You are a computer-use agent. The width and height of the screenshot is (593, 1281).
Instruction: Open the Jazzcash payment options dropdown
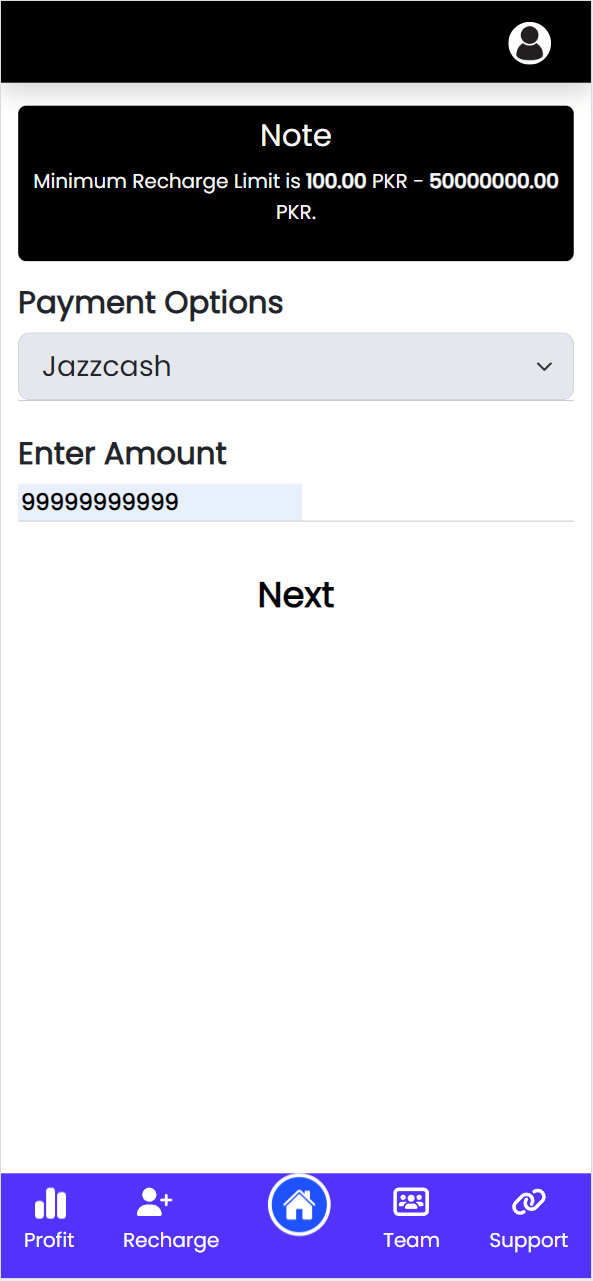click(296, 366)
